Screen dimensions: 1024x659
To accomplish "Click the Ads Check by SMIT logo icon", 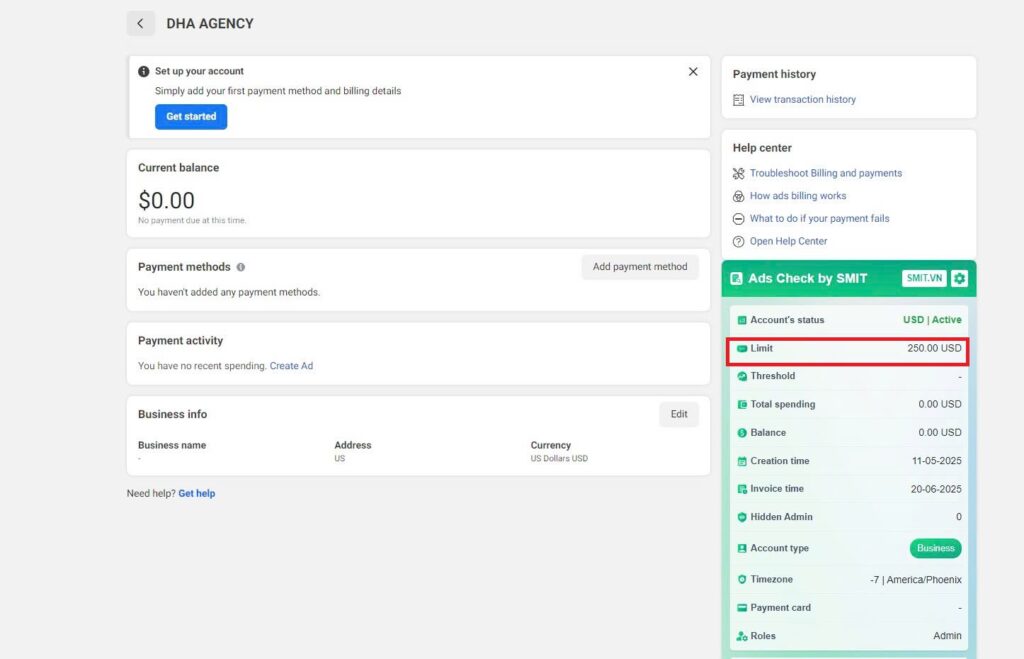I will click(737, 279).
